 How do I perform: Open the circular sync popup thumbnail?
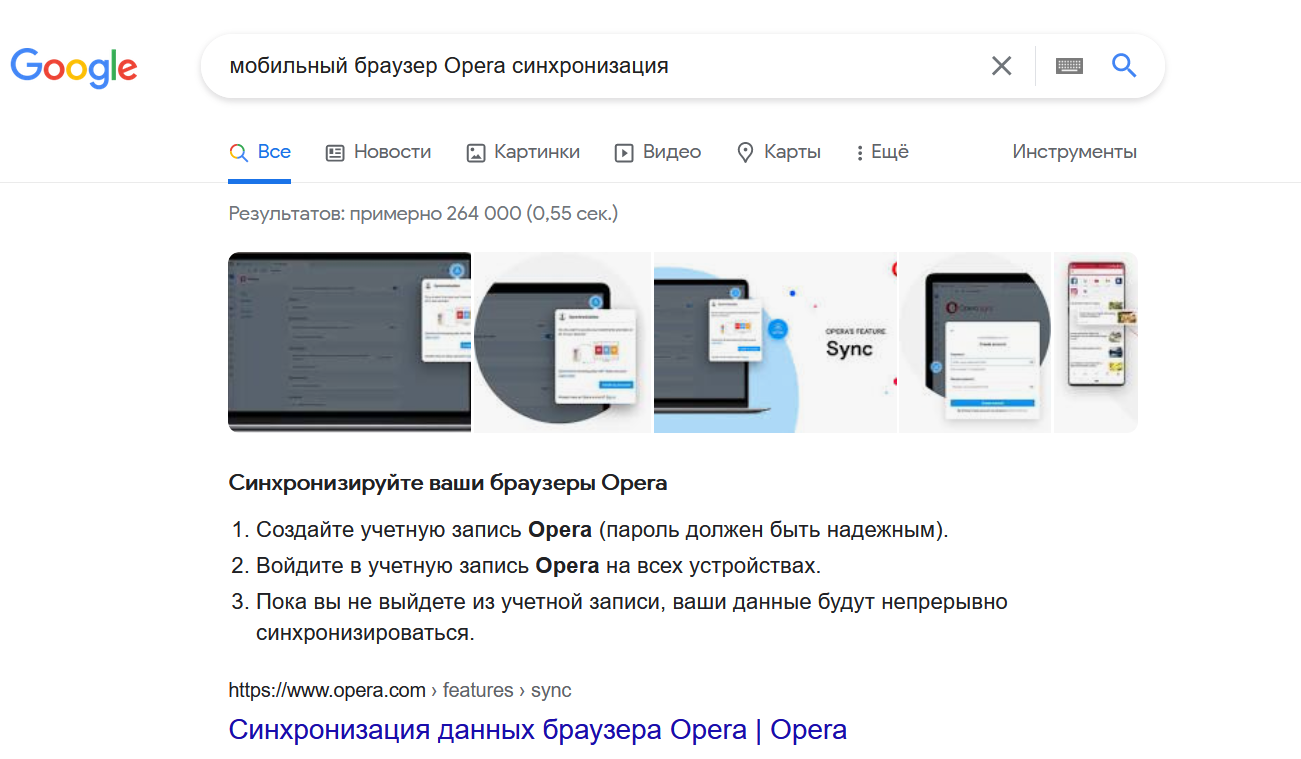click(x=562, y=342)
